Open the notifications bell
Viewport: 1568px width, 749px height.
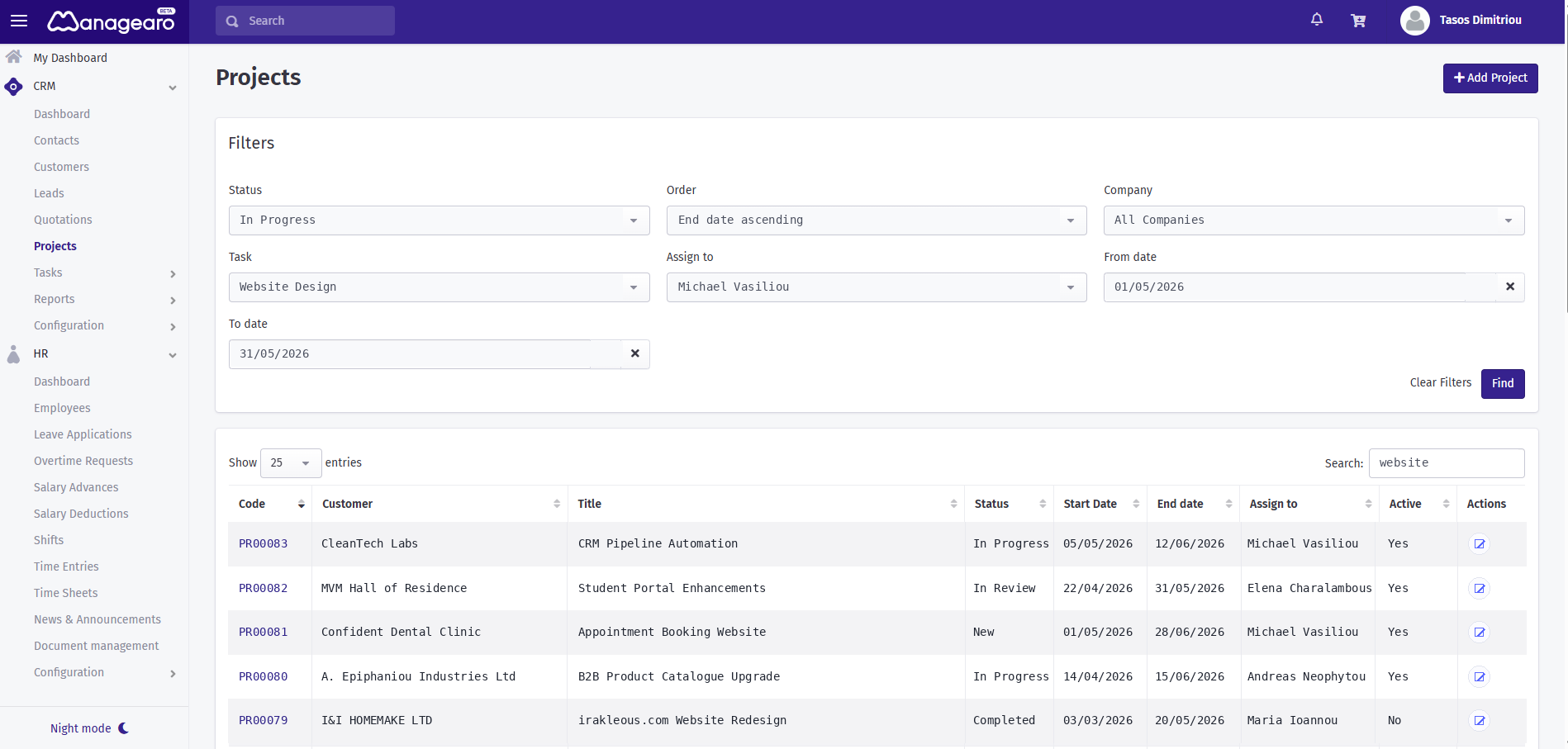(1317, 20)
